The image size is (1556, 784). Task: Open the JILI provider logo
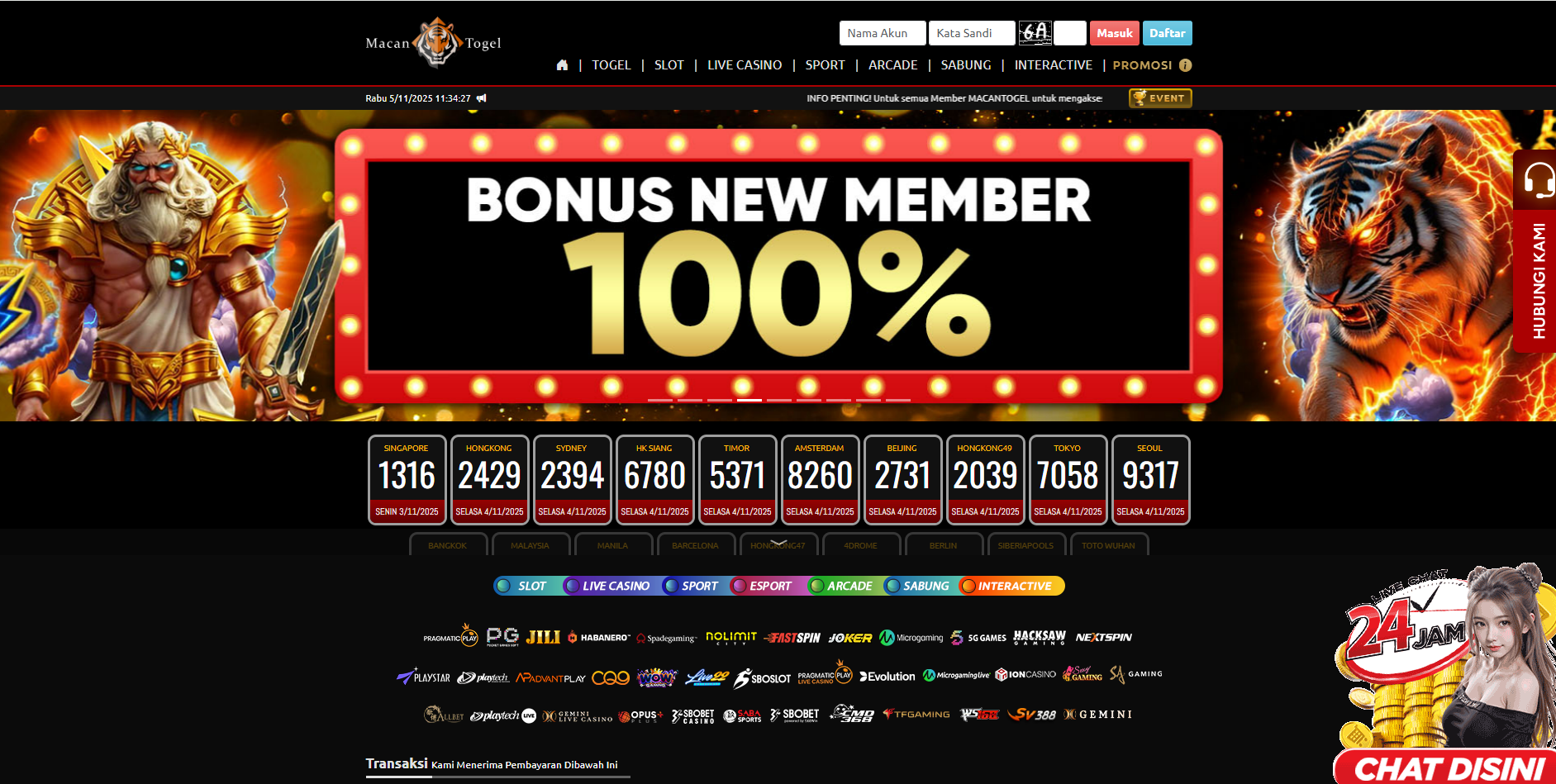tap(543, 637)
